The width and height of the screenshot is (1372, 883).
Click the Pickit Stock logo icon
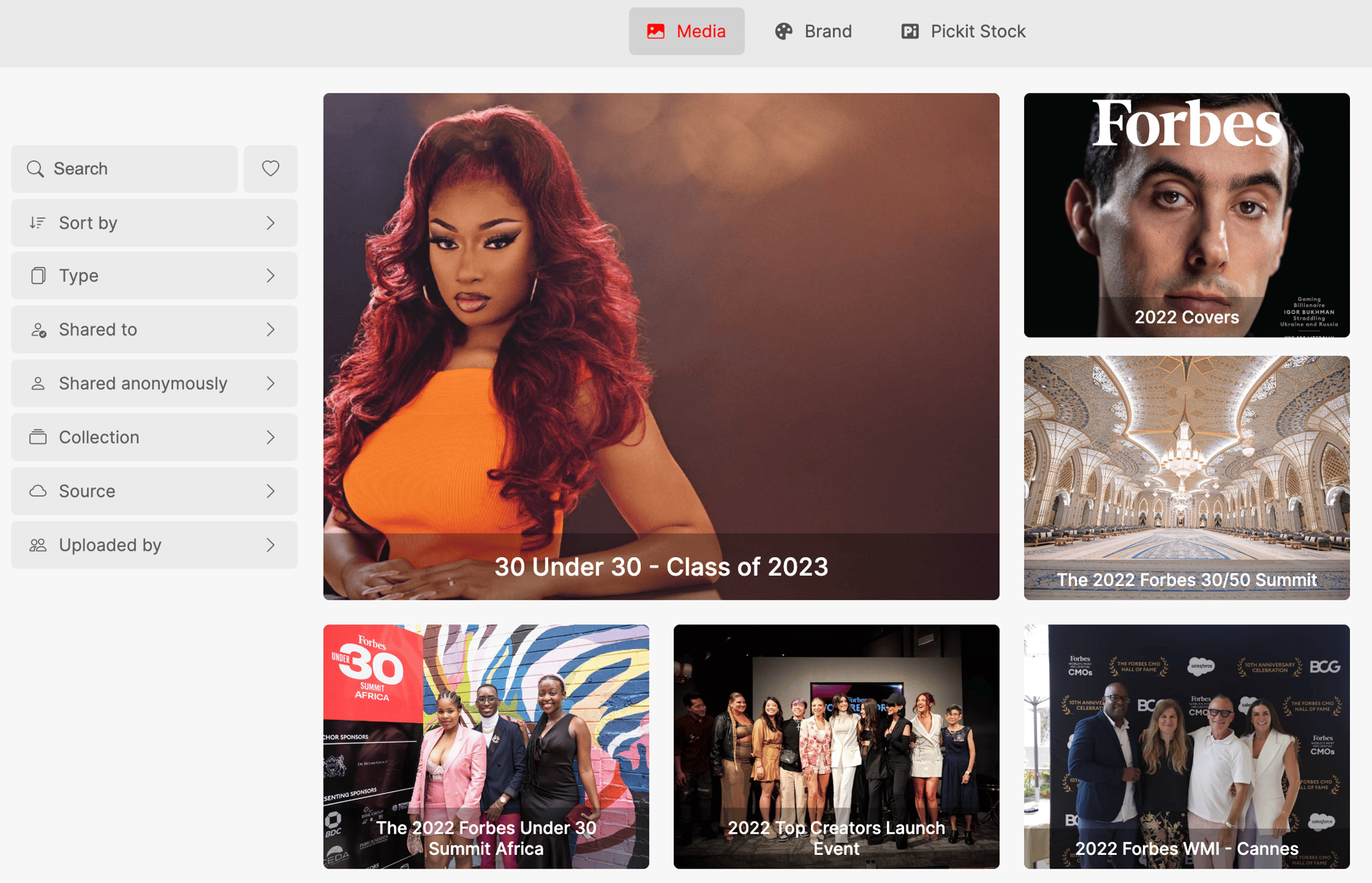click(910, 32)
